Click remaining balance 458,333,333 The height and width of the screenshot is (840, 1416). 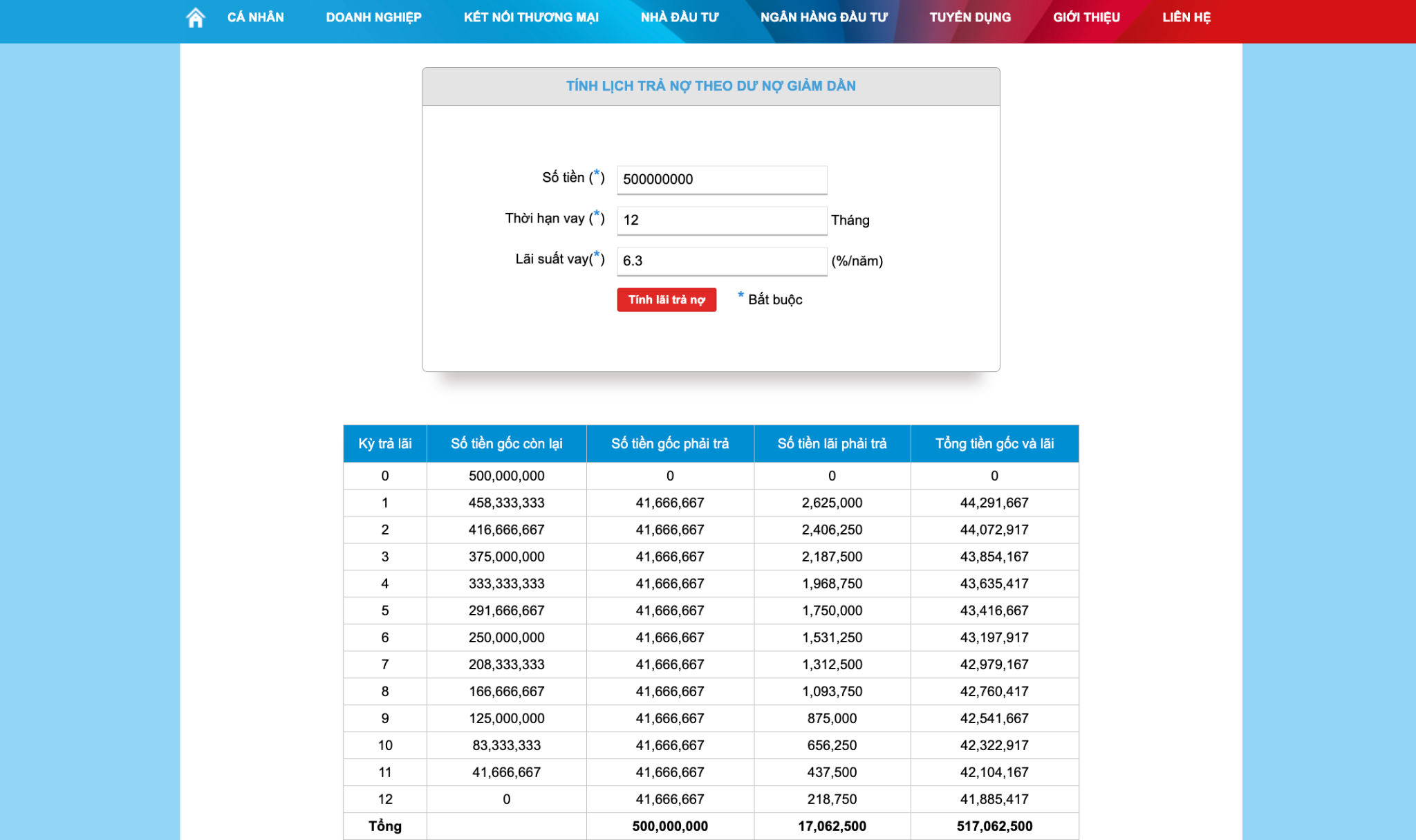[507, 503]
